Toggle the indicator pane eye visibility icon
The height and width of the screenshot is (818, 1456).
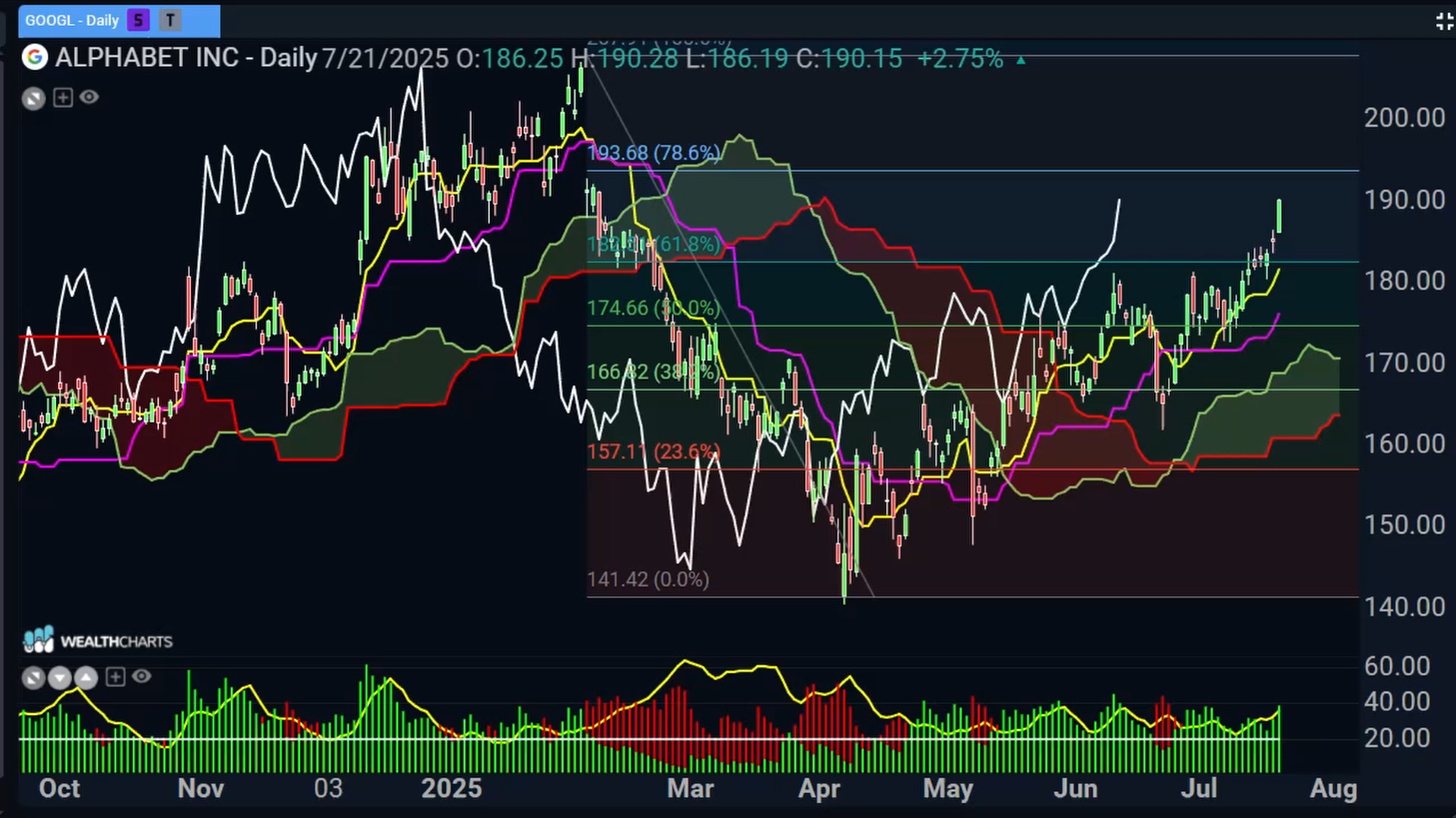click(x=142, y=677)
